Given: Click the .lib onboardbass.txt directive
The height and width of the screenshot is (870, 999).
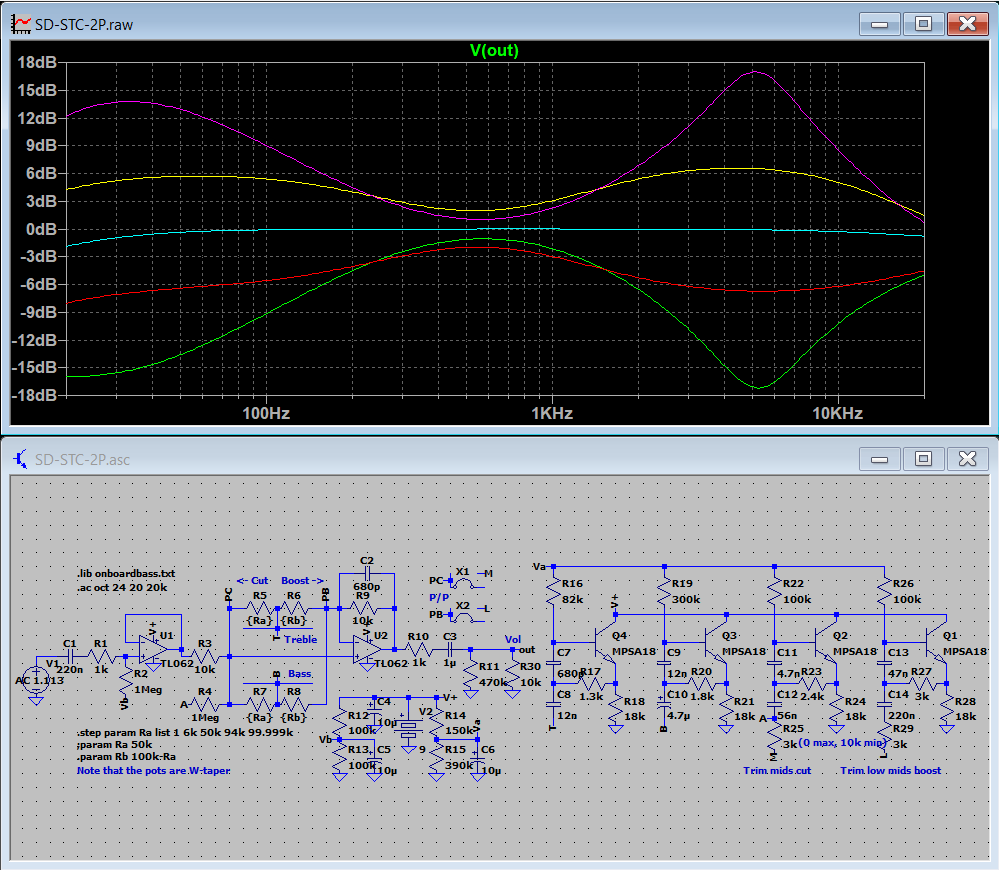Looking at the screenshot, I should coord(126,573).
